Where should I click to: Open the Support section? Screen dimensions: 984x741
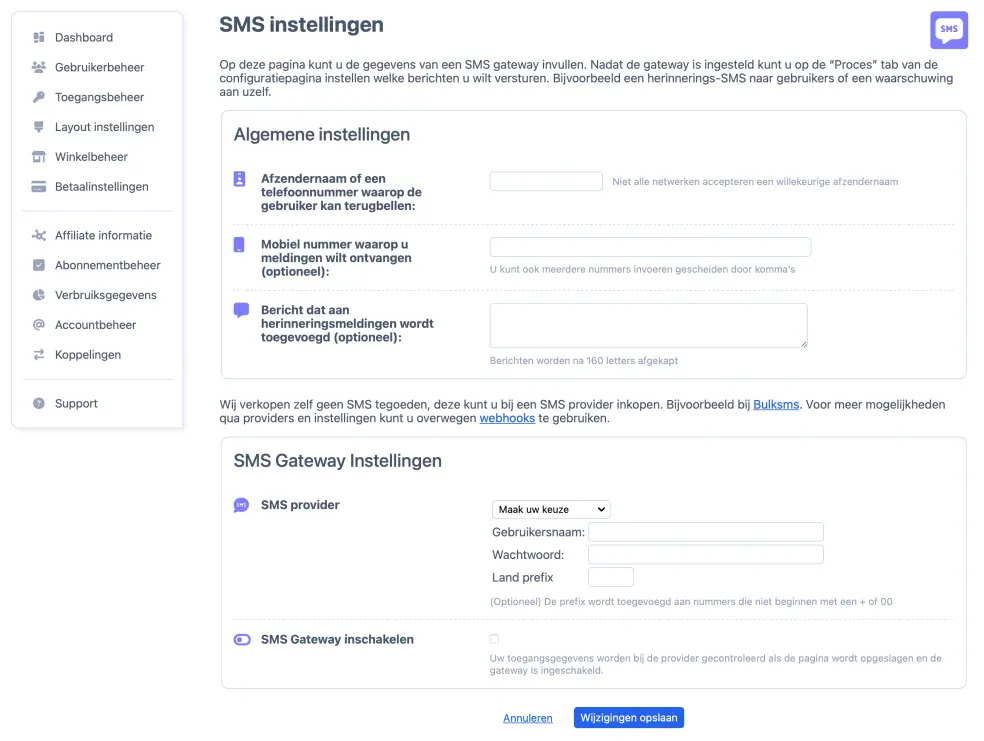(39, 403)
